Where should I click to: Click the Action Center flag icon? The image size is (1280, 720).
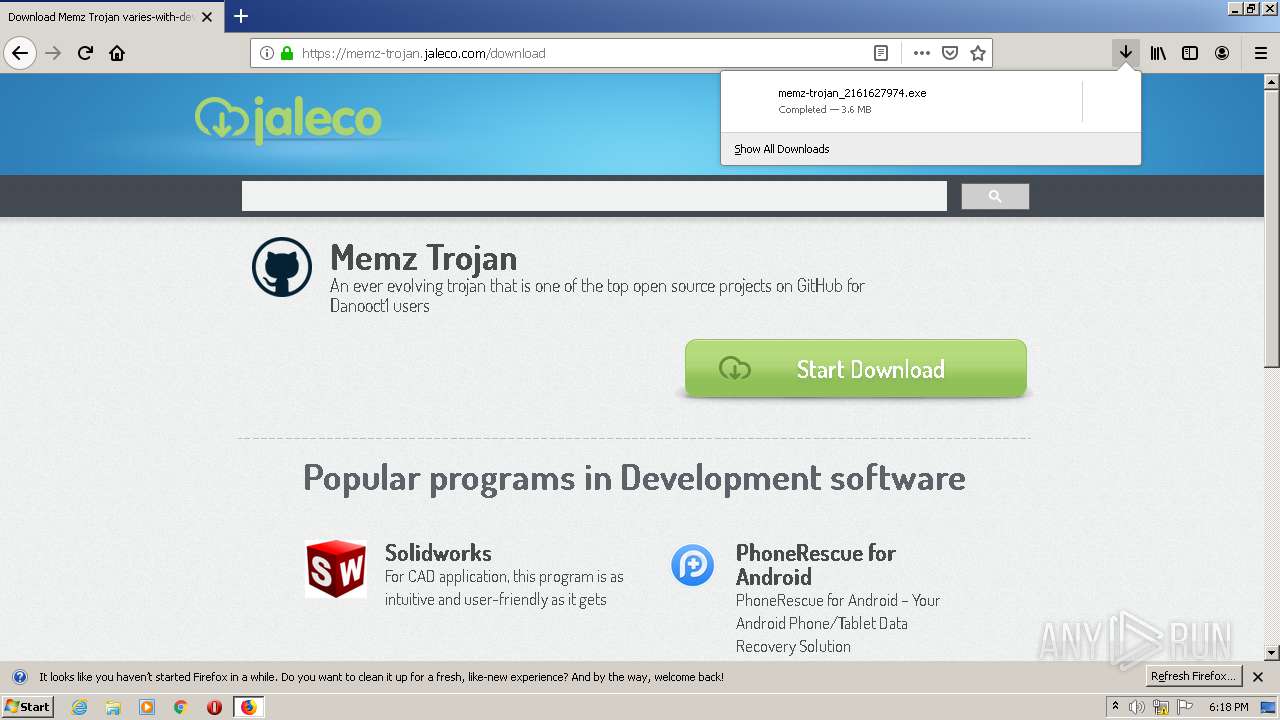pos(1185,707)
